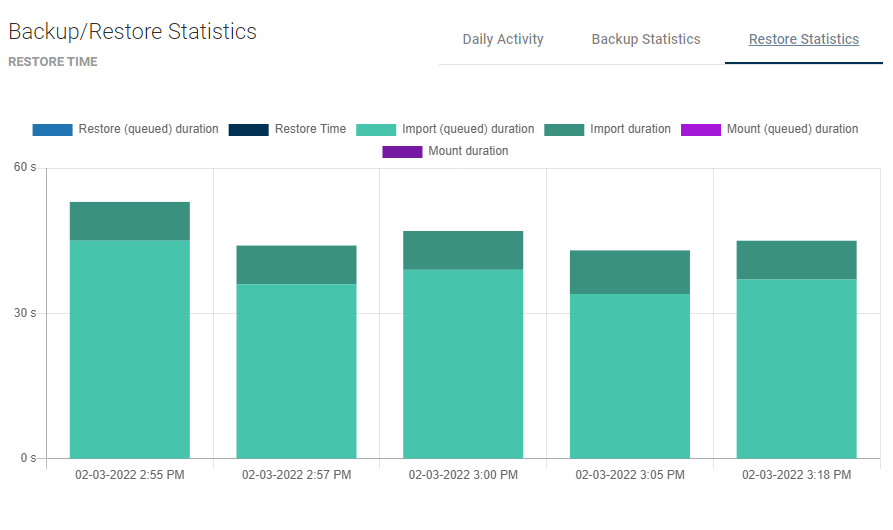Click the dark navy Restore Time swatch
Image resolution: width=893 pixels, height=530 pixels.
pos(248,129)
